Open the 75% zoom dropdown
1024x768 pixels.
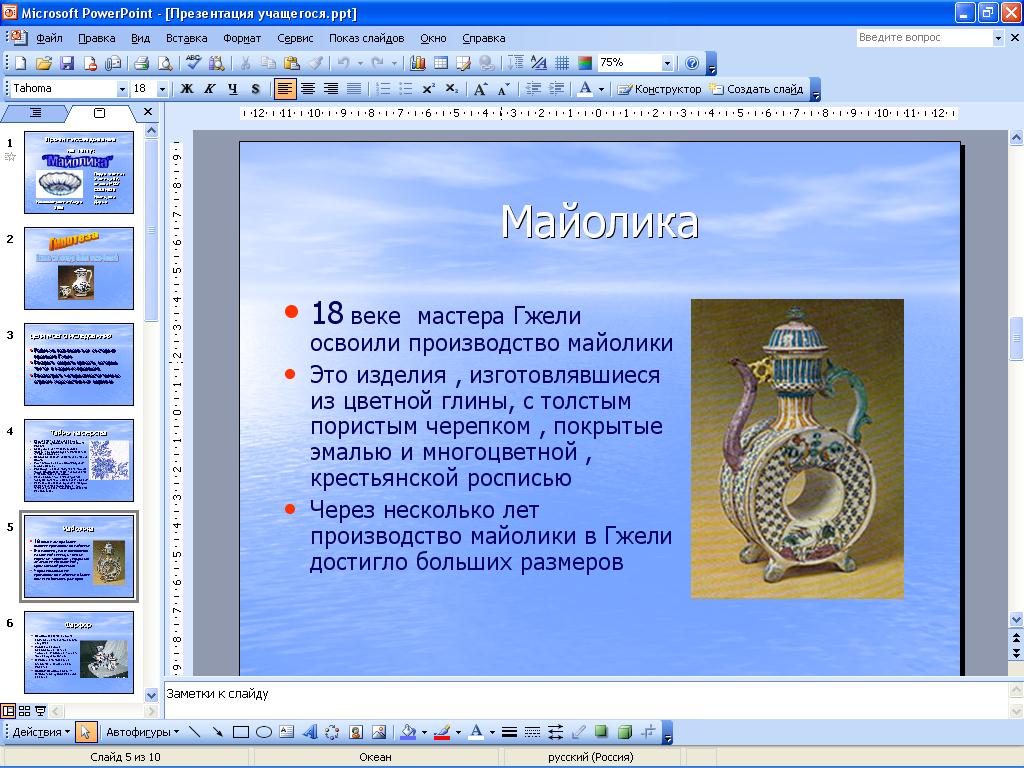667,63
